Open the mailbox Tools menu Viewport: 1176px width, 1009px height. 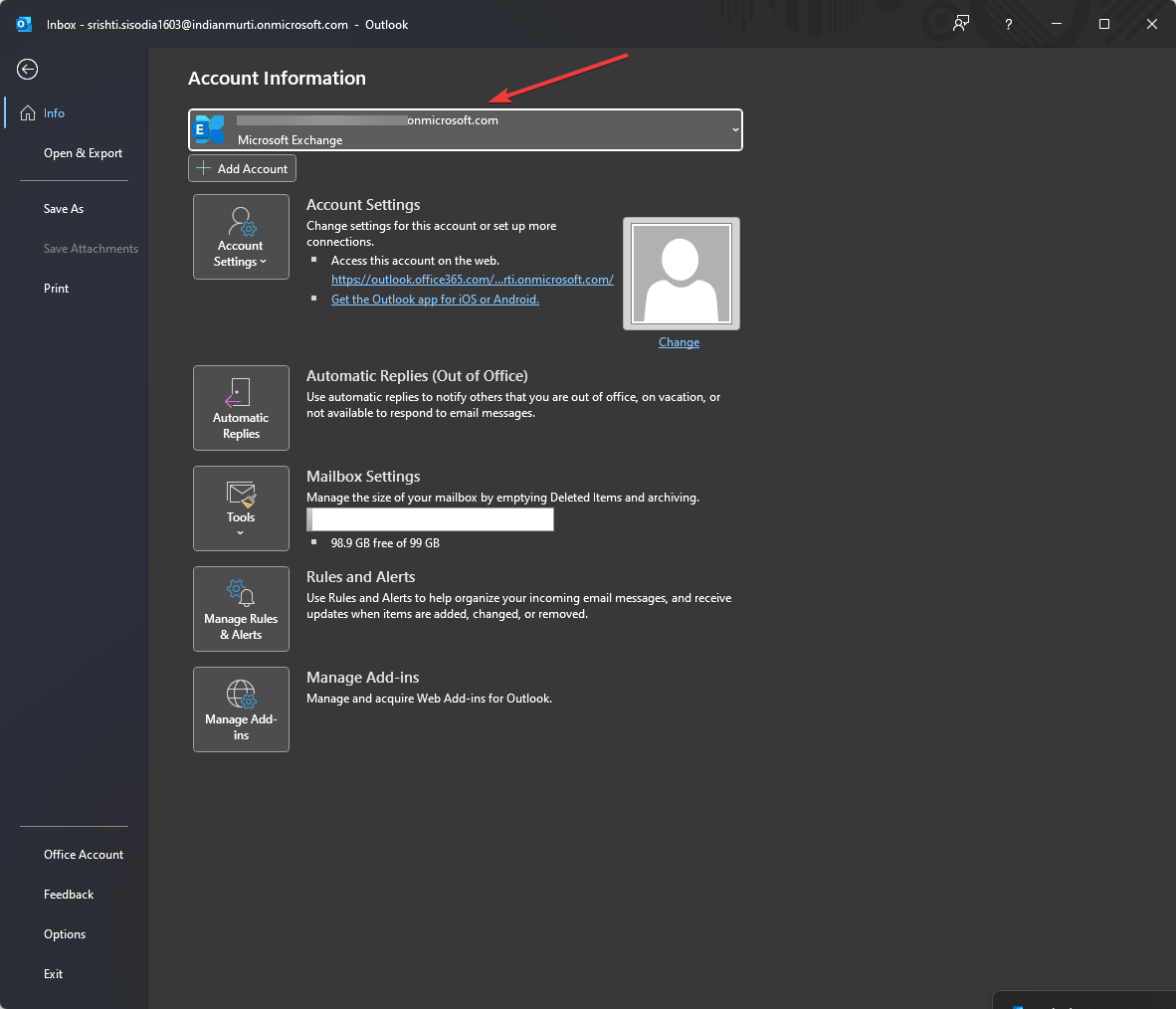tap(241, 508)
